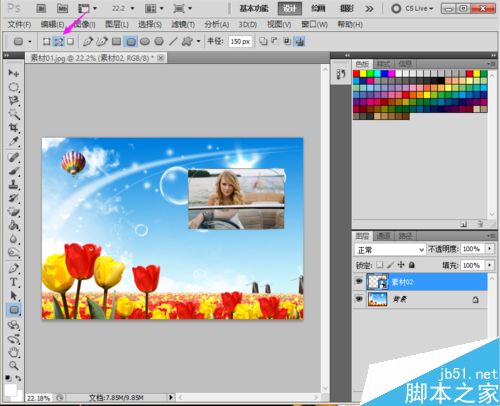The width and height of the screenshot is (500, 406).
Task: Pick the Polygon shape in options bar
Action: coord(159,41)
